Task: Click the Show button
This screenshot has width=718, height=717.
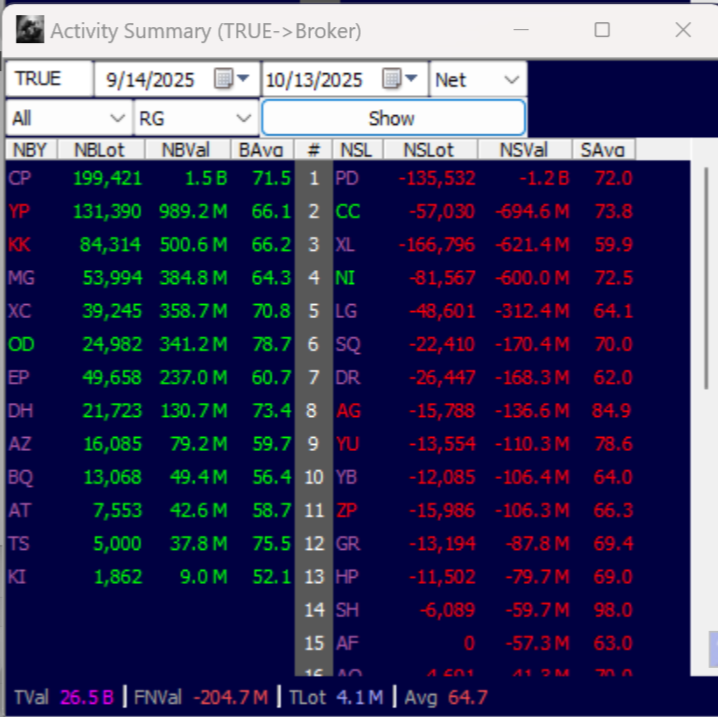Action: click(x=393, y=118)
